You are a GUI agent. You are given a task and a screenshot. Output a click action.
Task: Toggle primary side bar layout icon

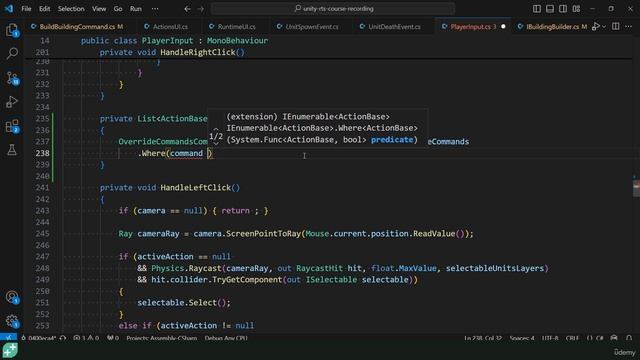537,9
